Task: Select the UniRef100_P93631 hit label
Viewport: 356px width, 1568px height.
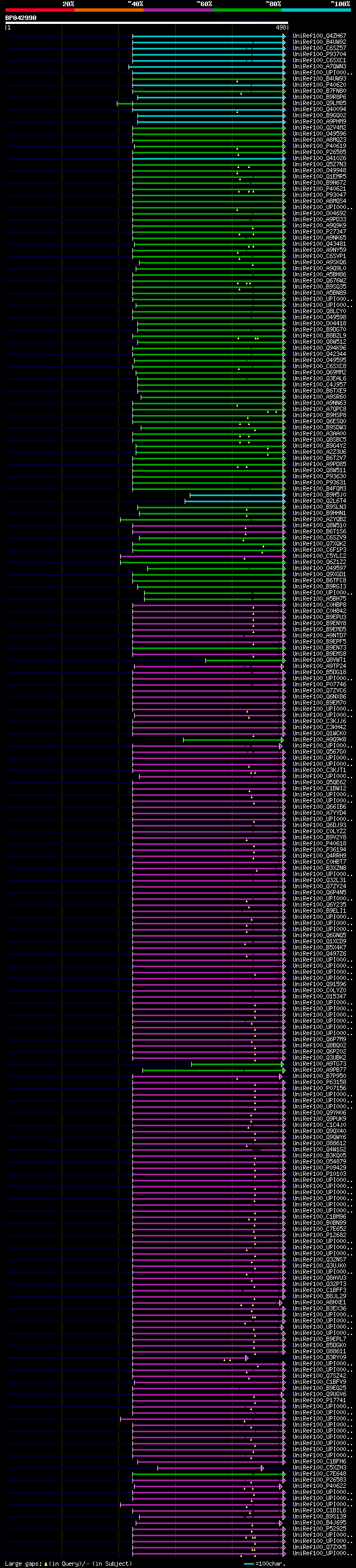Action: (319, 482)
